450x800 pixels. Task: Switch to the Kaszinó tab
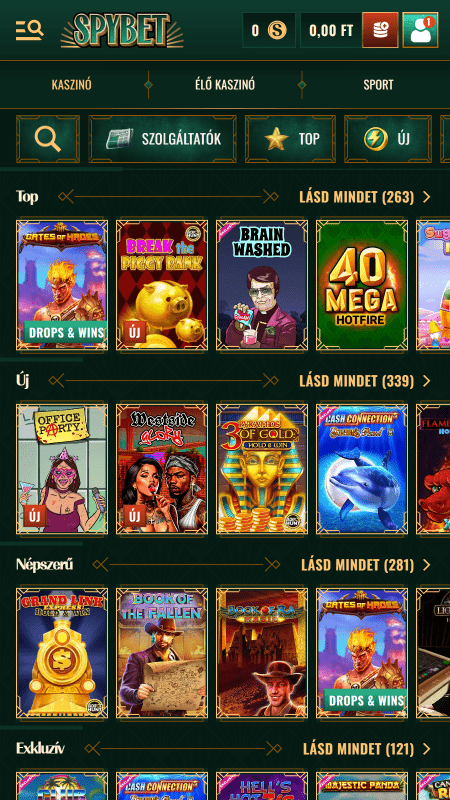coord(71,85)
